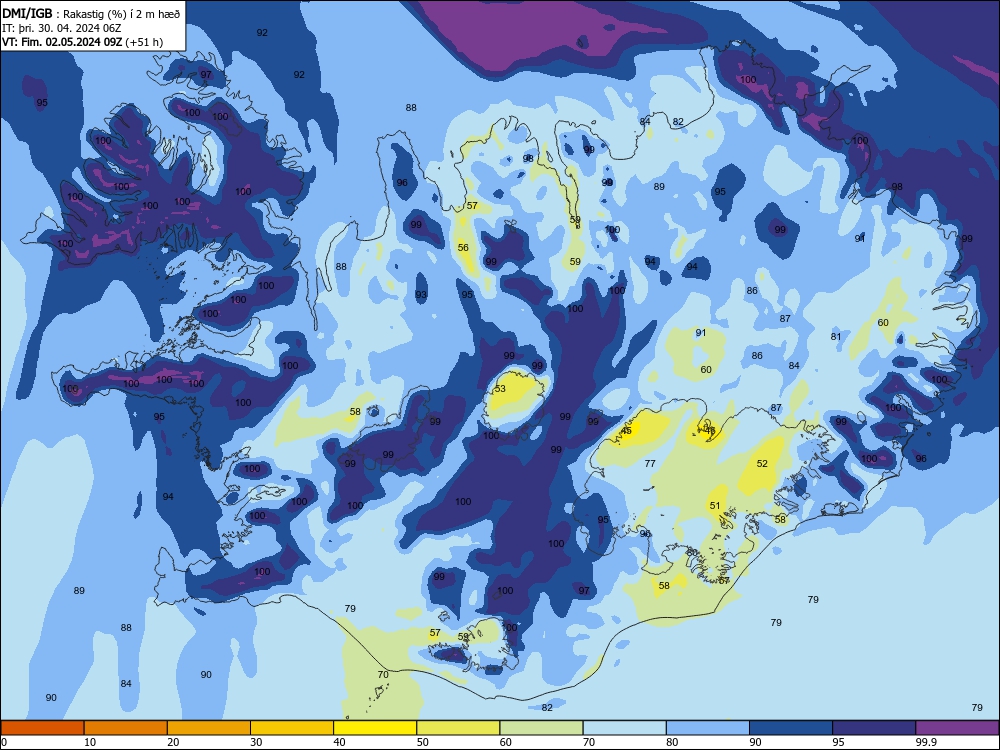This screenshot has width=1000, height=750.
Task: Click the legend tick label "30"
Action: click(x=256, y=742)
